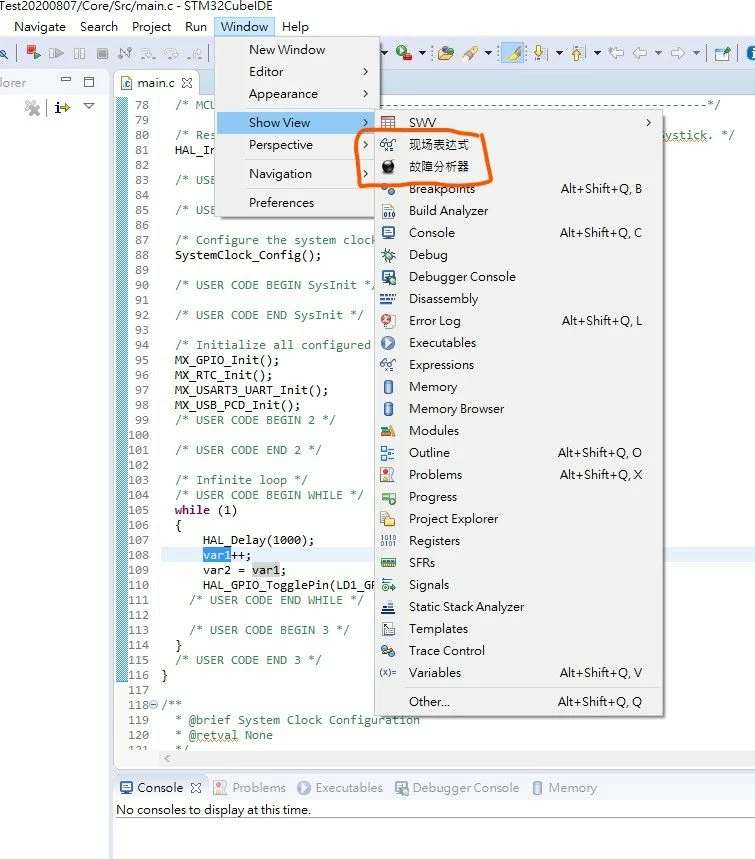This screenshot has height=859, width=755.
Task: Click the Project Explorer icon
Action: point(388,519)
